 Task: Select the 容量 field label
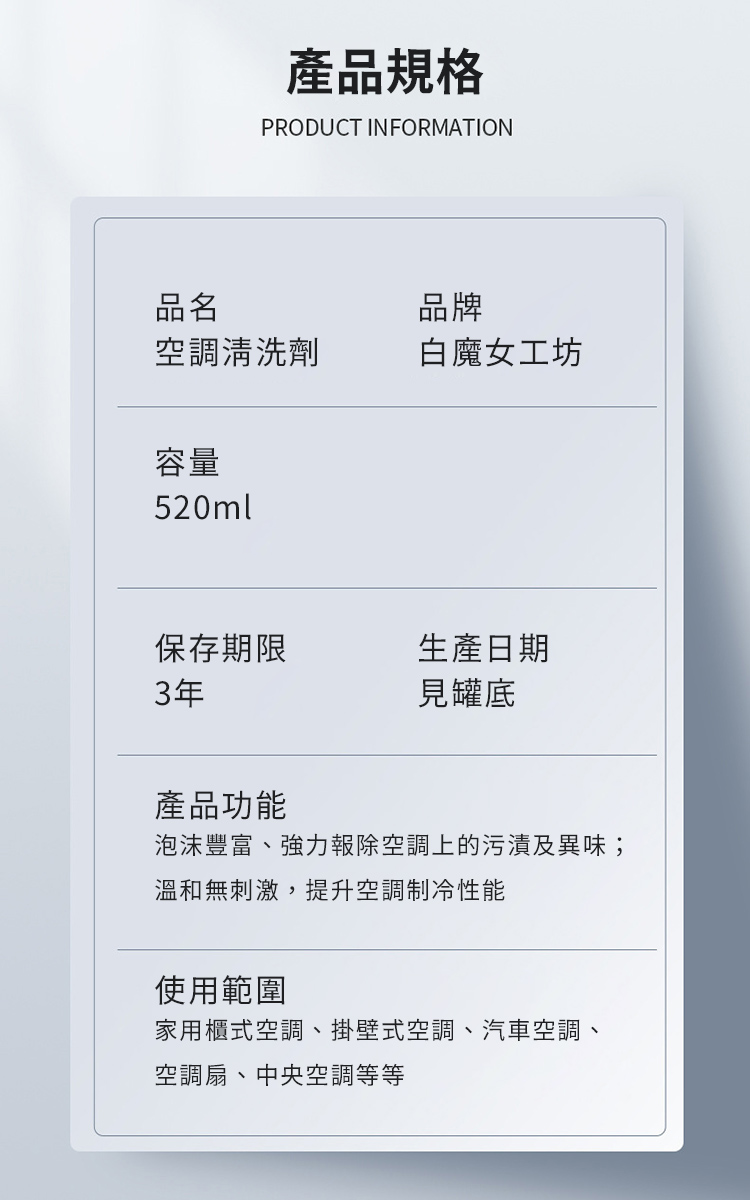pyautogui.click(x=186, y=462)
